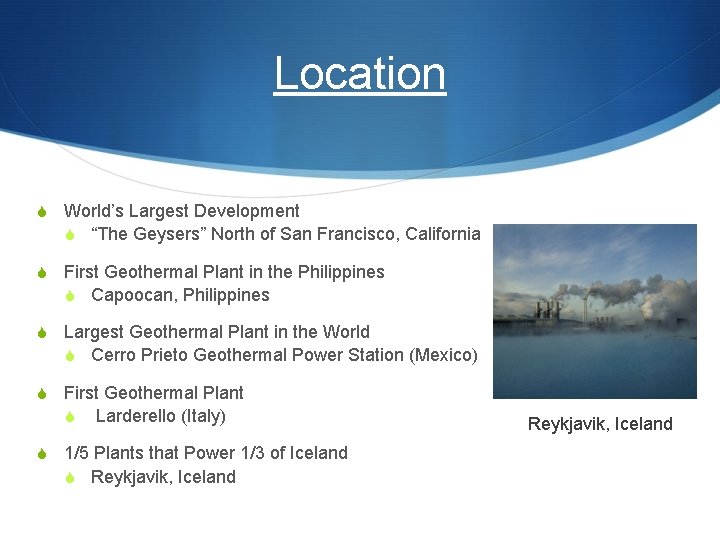Click "Cerro Prieto Geothermal Power Station (Mexico)"
Screen dimensions: 720x540
coord(284,355)
